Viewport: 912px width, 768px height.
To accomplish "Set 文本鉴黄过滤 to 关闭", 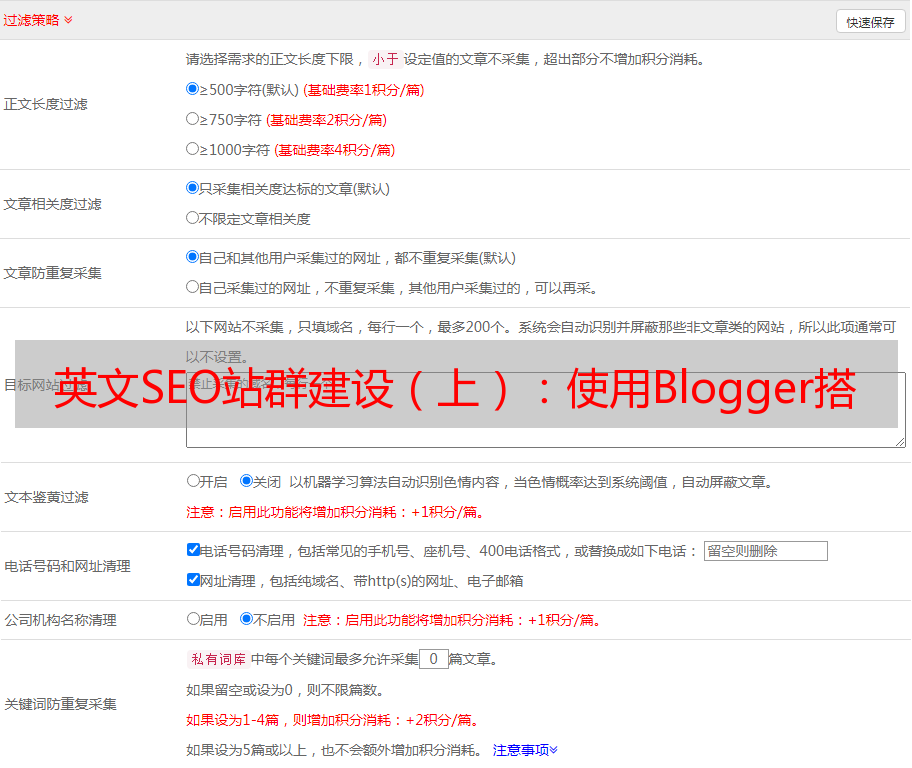I will point(246,481).
